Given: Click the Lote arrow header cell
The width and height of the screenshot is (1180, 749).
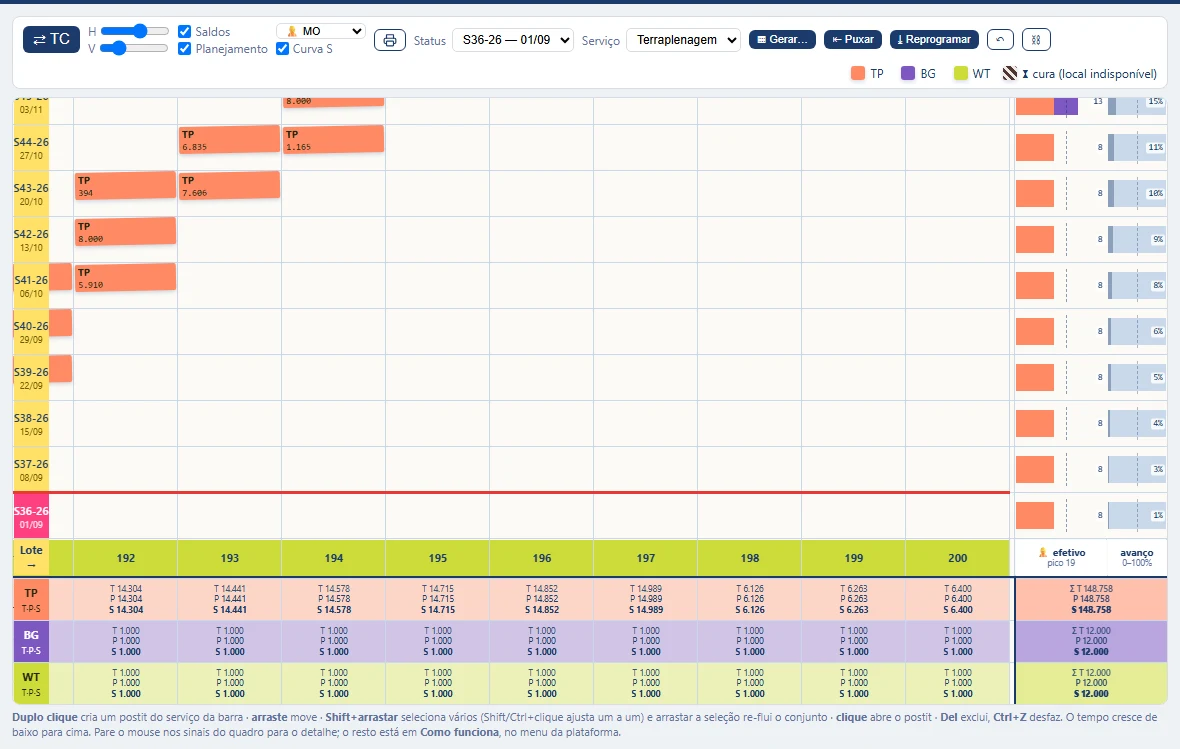Looking at the screenshot, I should pos(31,558).
